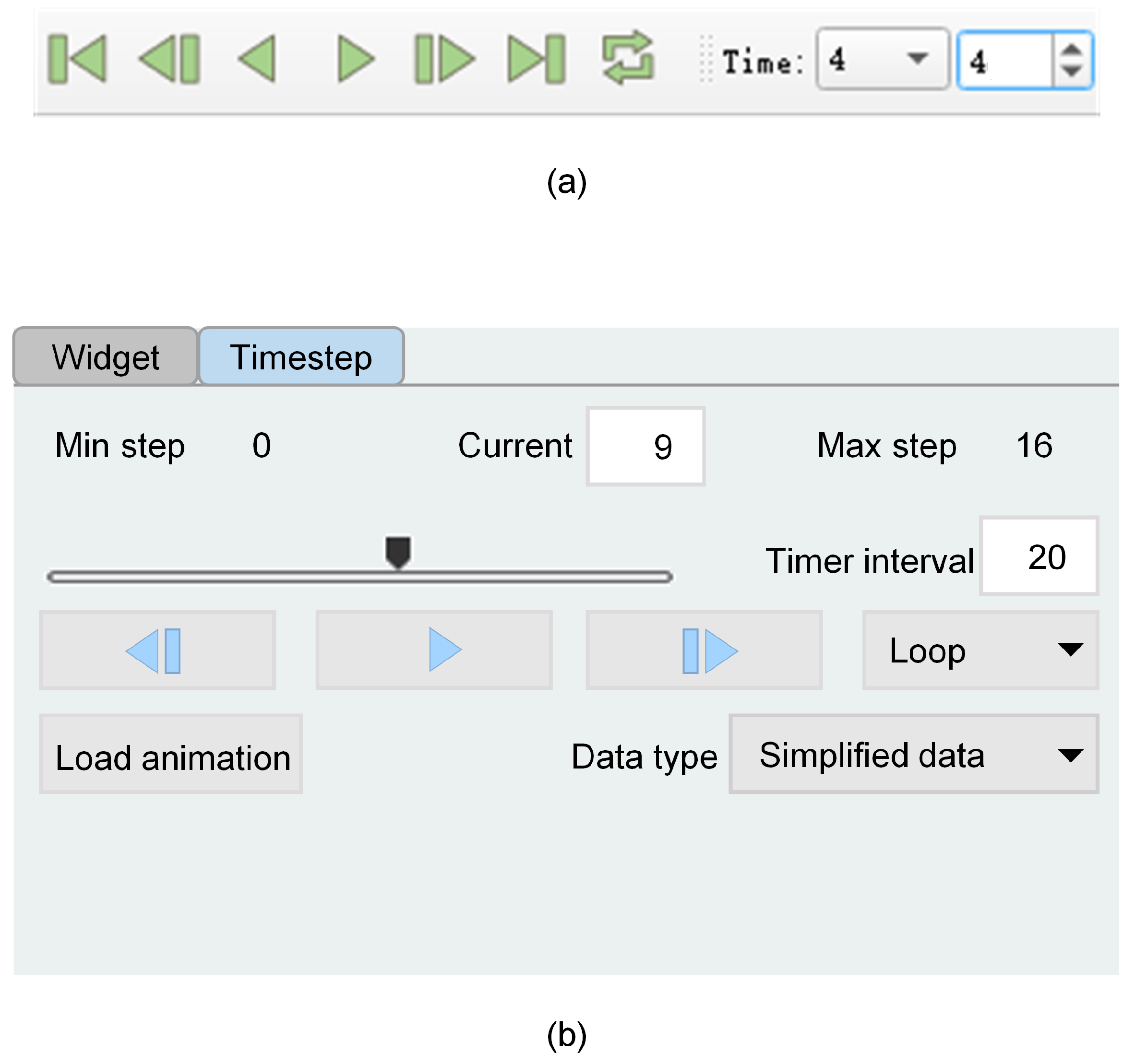The width and height of the screenshot is (1135, 1064).
Task: Click the Timer interval input field
Action: coord(1039,556)
